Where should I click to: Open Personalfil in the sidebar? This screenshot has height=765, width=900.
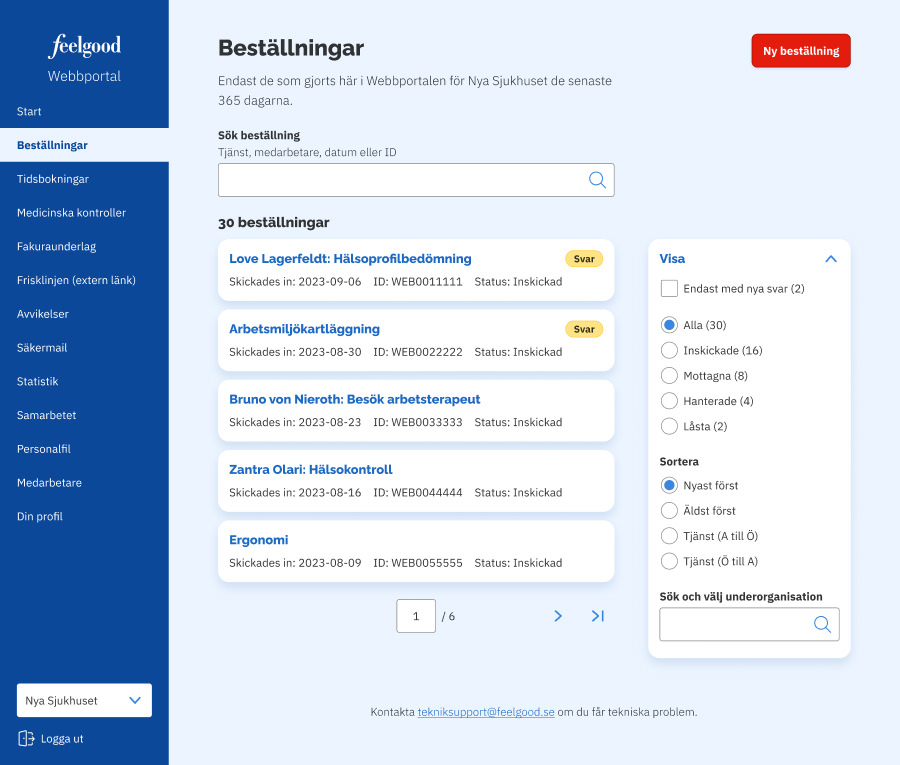(84, 449)
